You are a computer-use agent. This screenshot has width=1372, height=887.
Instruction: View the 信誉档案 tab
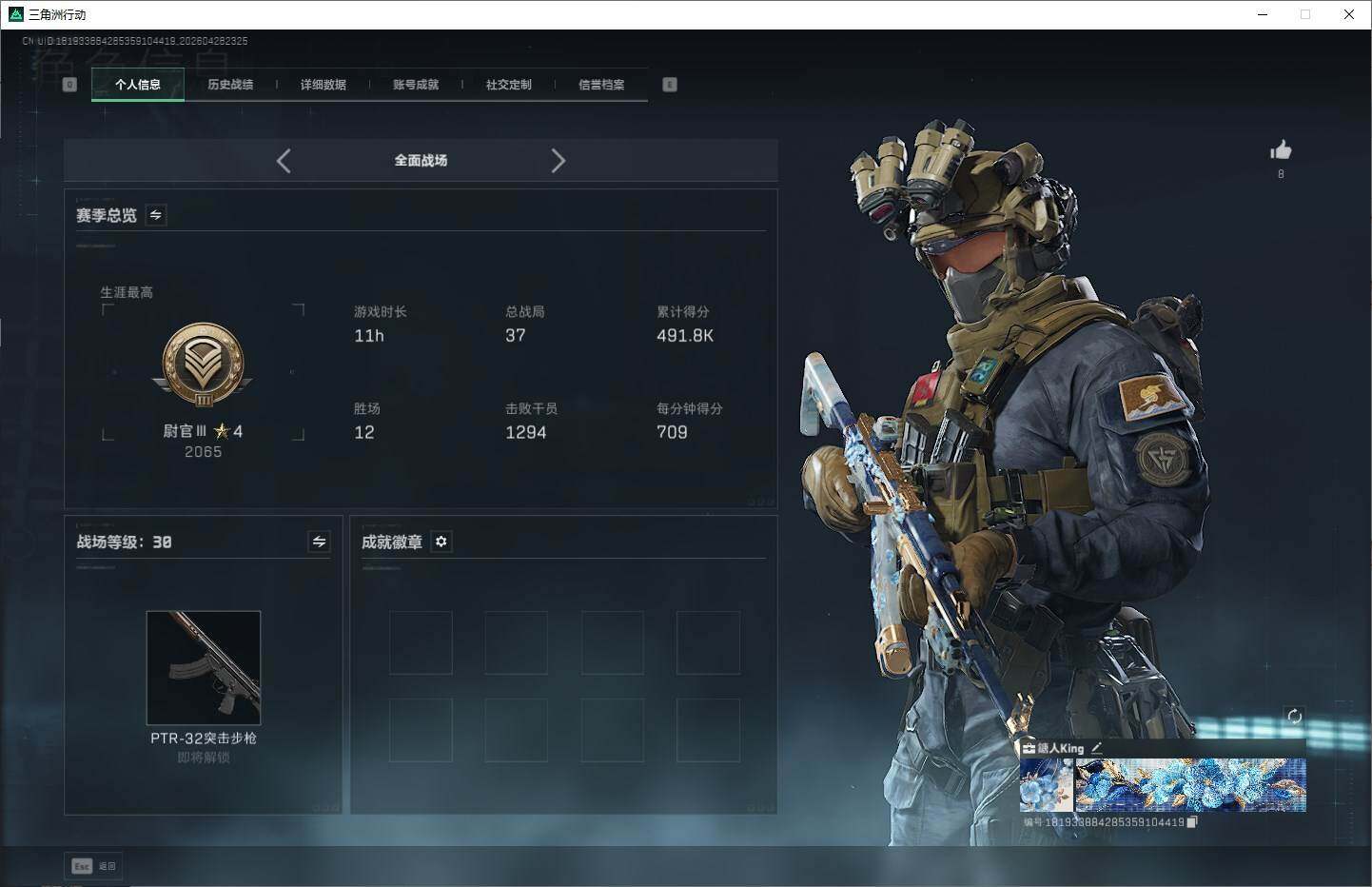tap(601, 85)
